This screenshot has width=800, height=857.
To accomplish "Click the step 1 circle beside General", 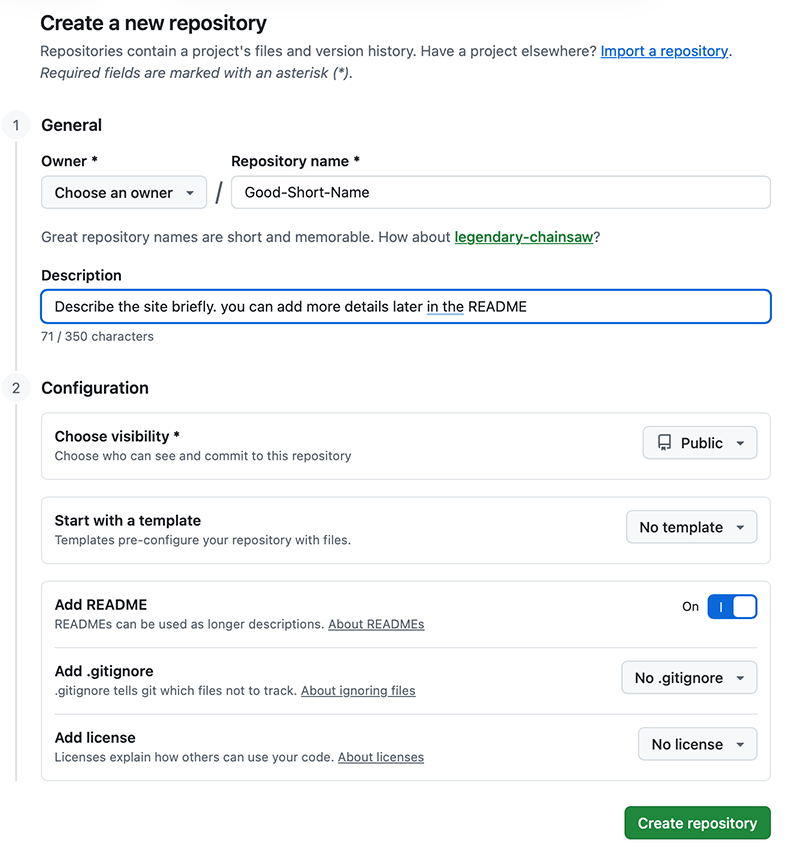I will [x=15, y=125].
